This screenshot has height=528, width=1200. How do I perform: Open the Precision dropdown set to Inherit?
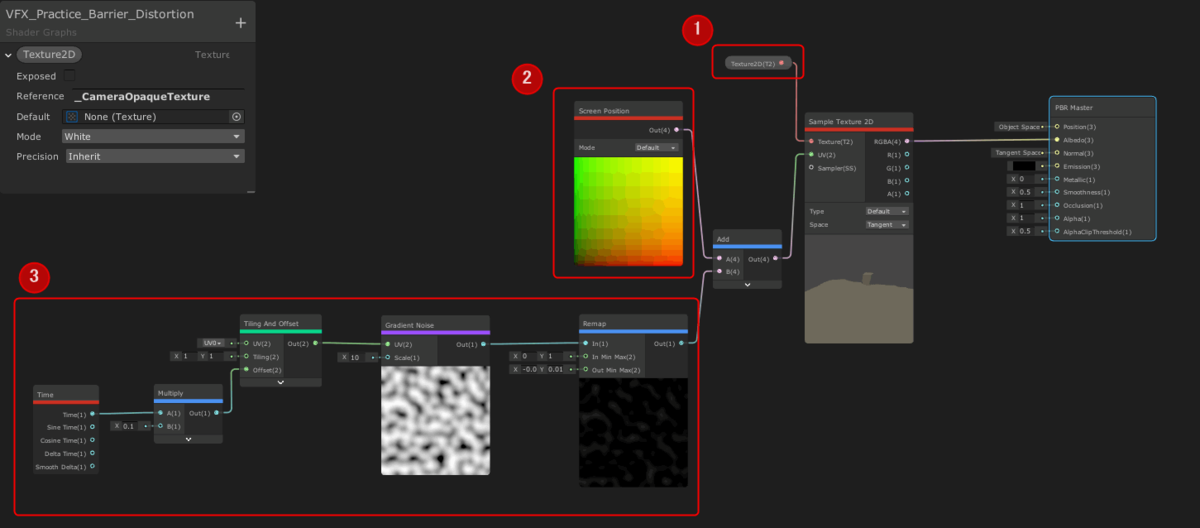coord(155,156)
